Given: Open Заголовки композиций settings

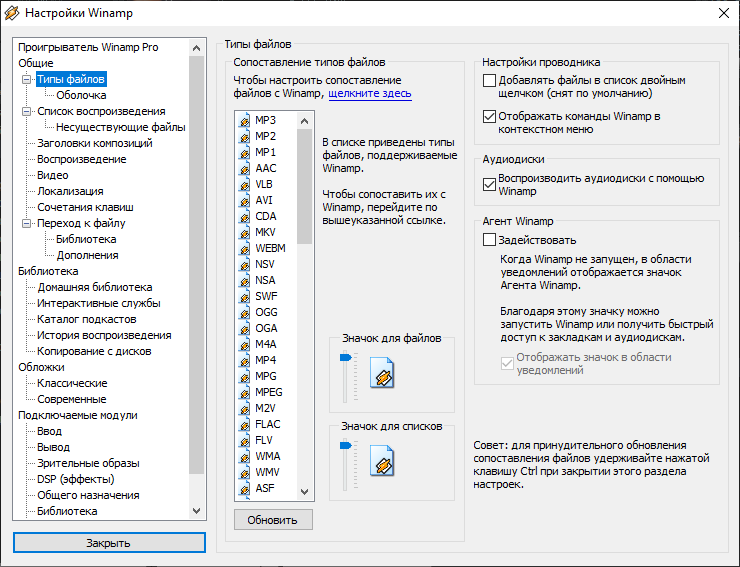Looking at the screenshot, I should click(x=95, y=143).
